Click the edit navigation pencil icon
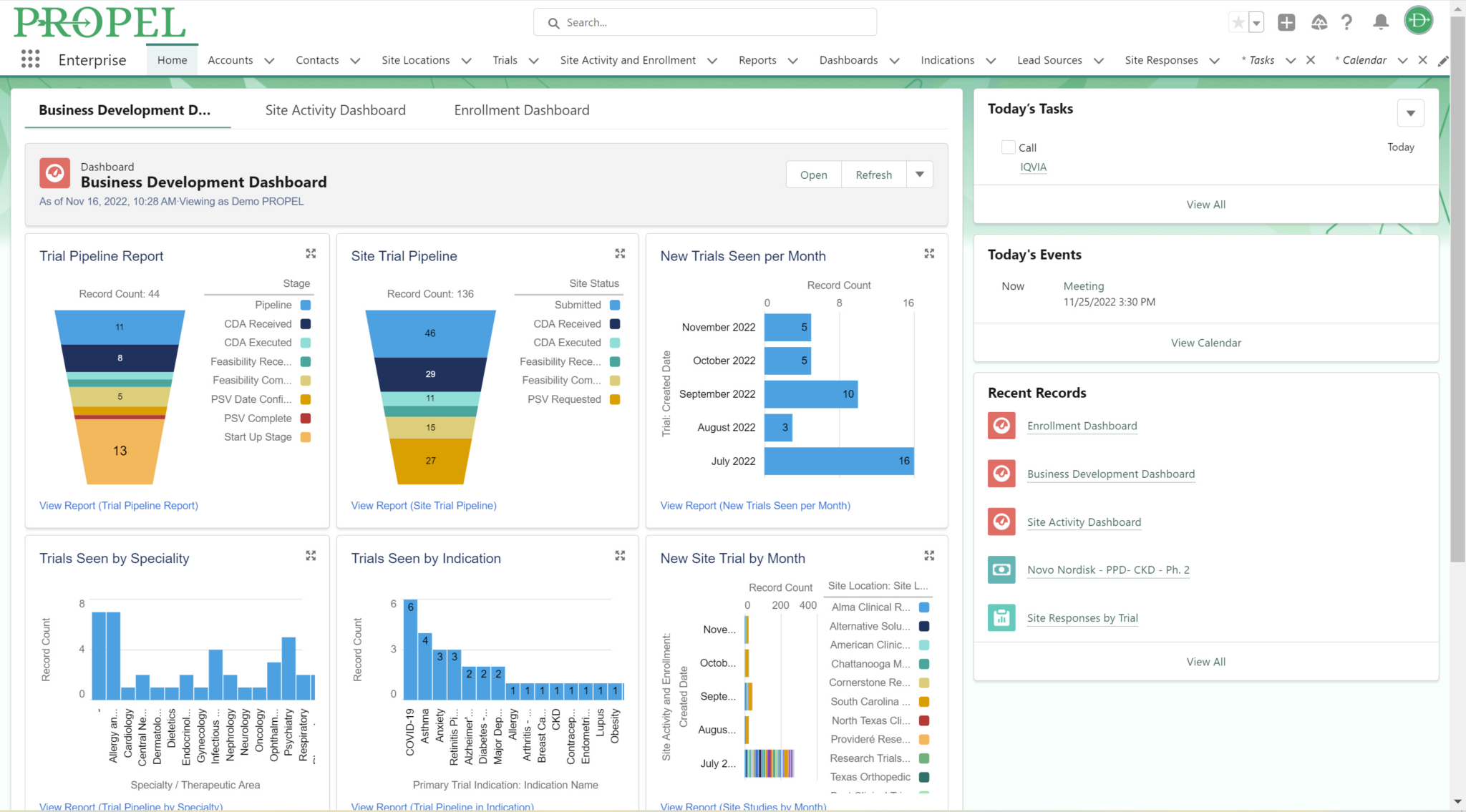Viewport: 1466px width, 812px height. [x=1442, y=61]
